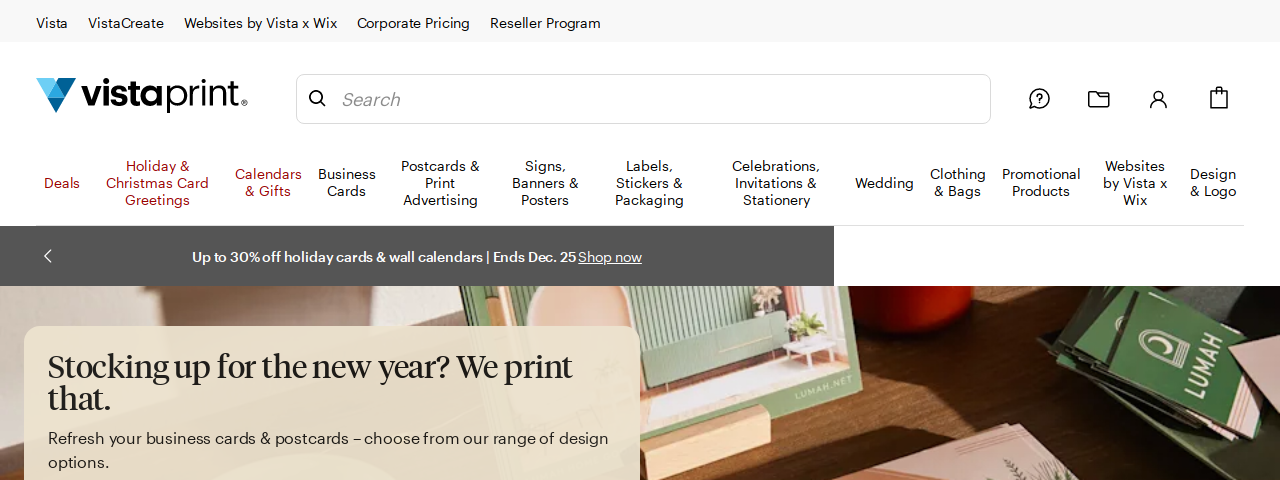Open the VistaCreate link
1280x480 pixels.
point(126,23)
